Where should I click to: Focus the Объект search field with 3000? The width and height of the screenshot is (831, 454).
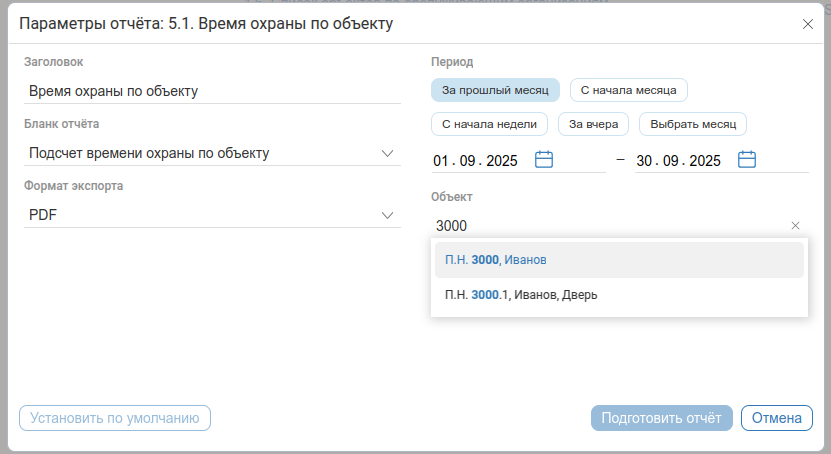[x=600, y=226]
